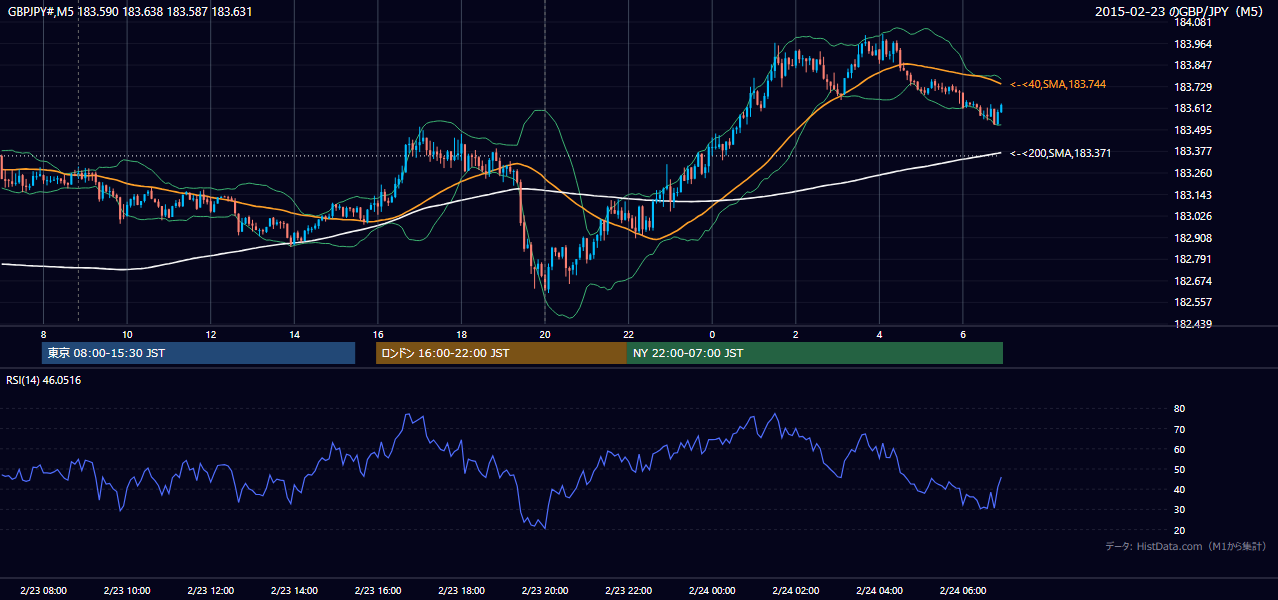
Task: Click RSI scale label 80
Action: click(x=1180, y=409)
